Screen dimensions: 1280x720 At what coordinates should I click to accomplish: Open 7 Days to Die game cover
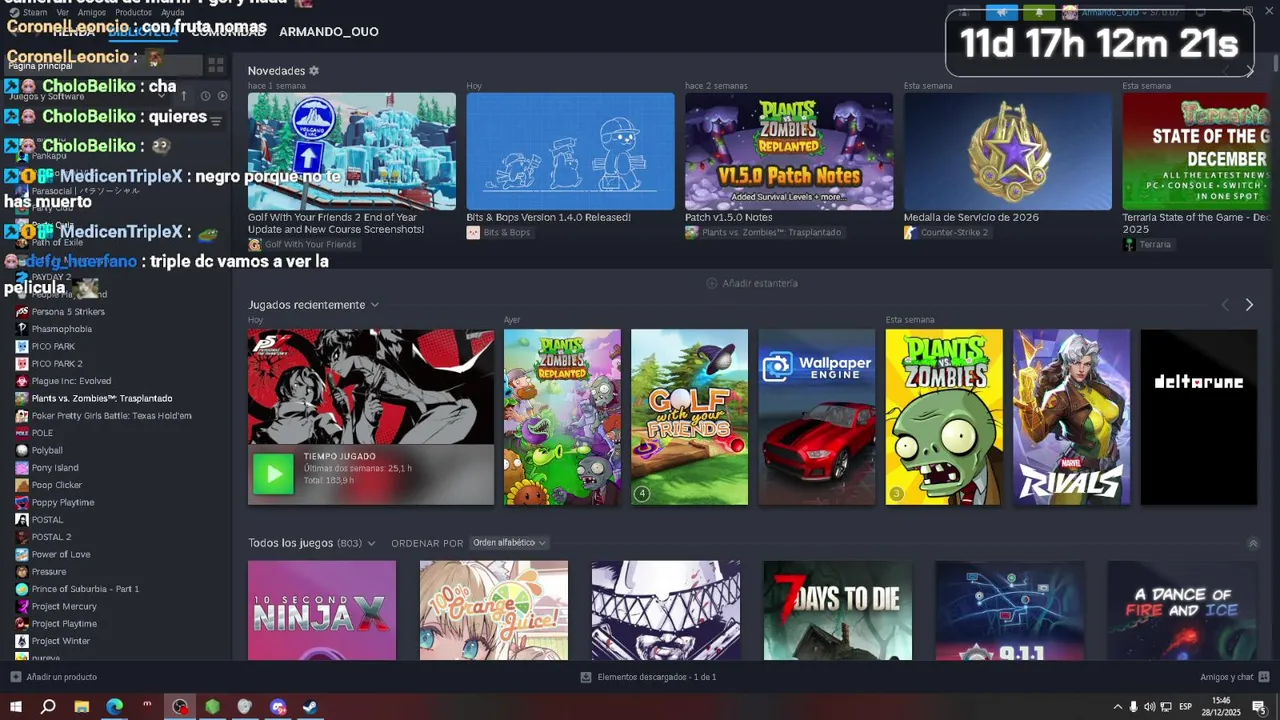point(838,610)
